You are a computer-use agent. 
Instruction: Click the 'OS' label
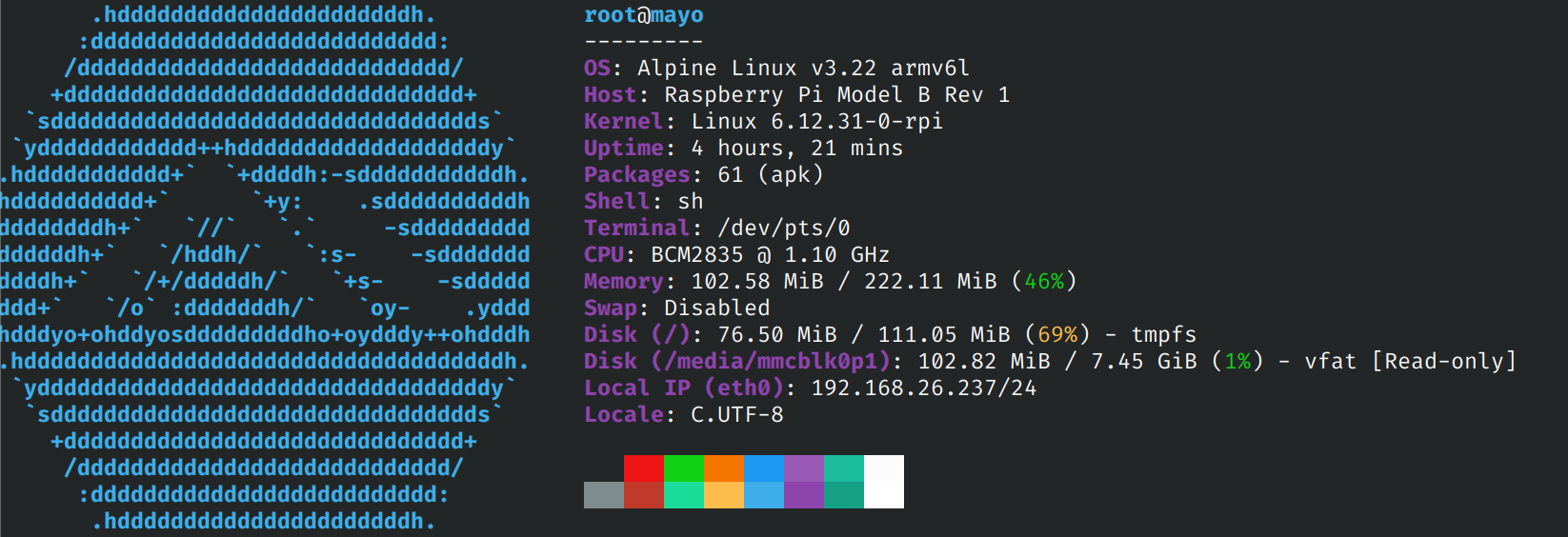597,69
